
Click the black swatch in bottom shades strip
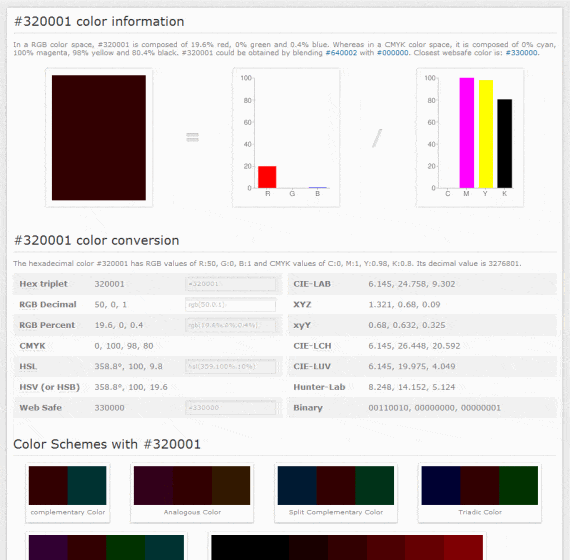click(250, 547)
